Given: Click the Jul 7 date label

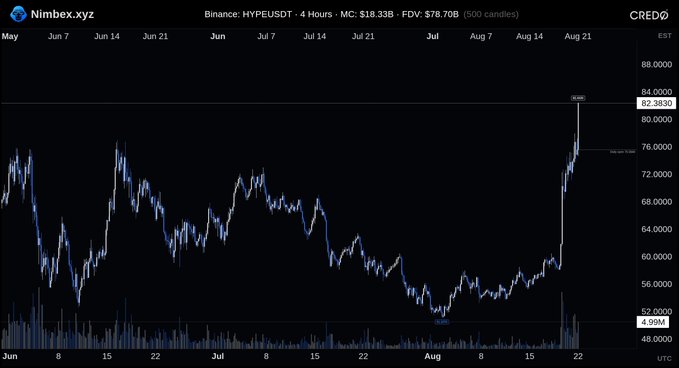Looking at the screenshot, I should [266, 36].
